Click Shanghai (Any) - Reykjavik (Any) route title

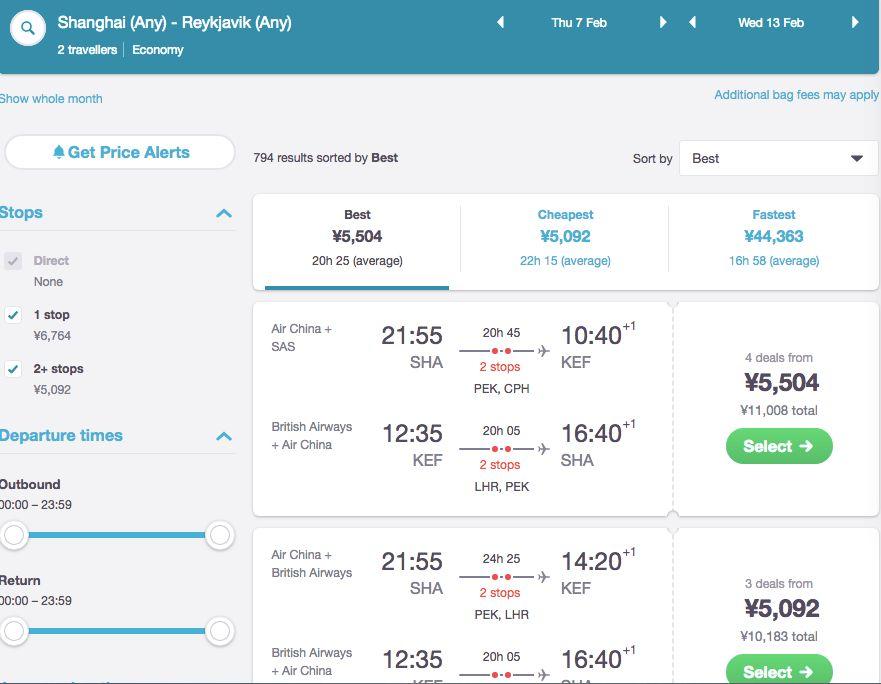(174, 22)
